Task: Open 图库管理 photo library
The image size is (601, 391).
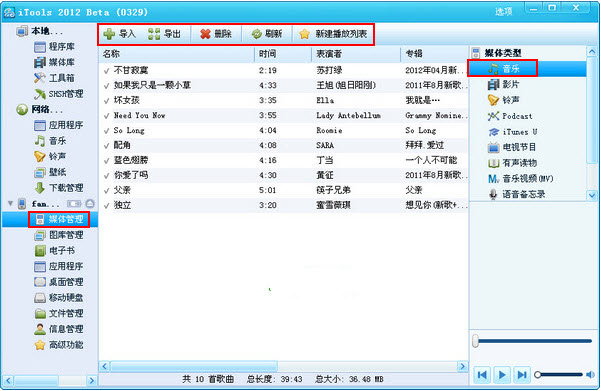Action: 59,235
